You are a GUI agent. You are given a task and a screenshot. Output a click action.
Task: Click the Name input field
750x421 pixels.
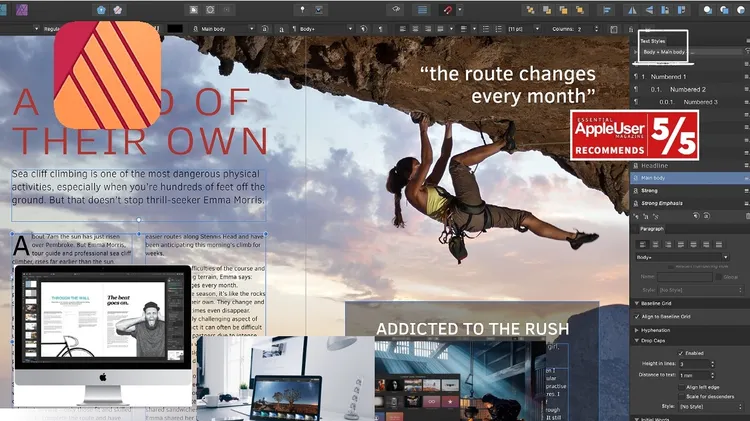tap(684, 277)
